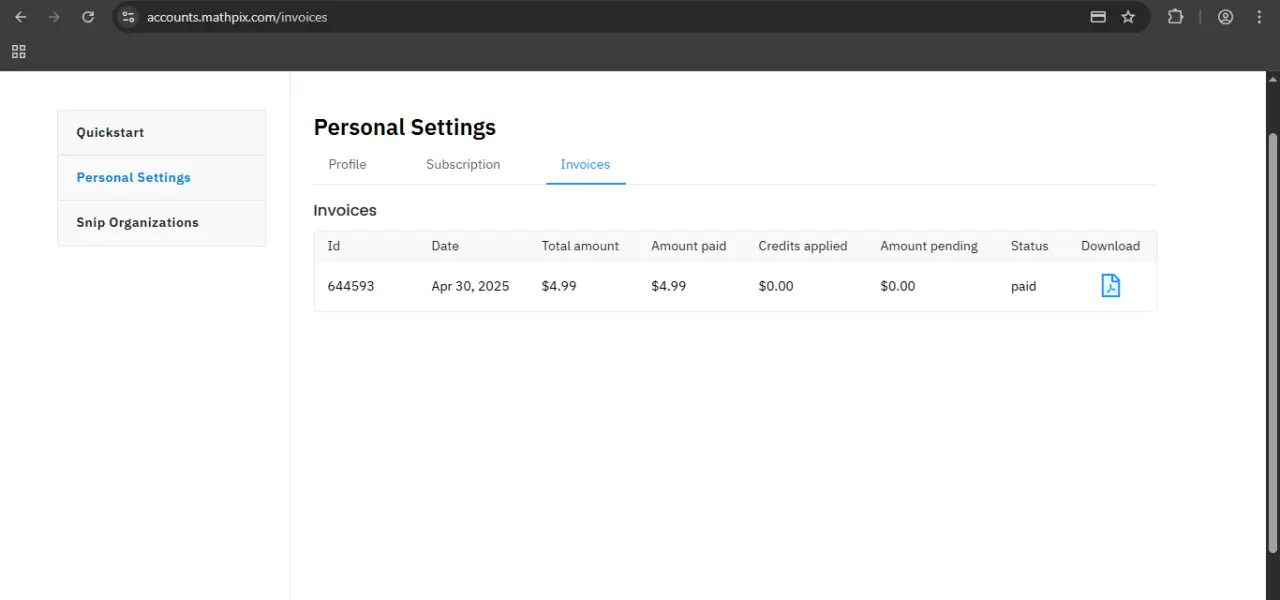Click invoice id 644593

click(351, 286)
